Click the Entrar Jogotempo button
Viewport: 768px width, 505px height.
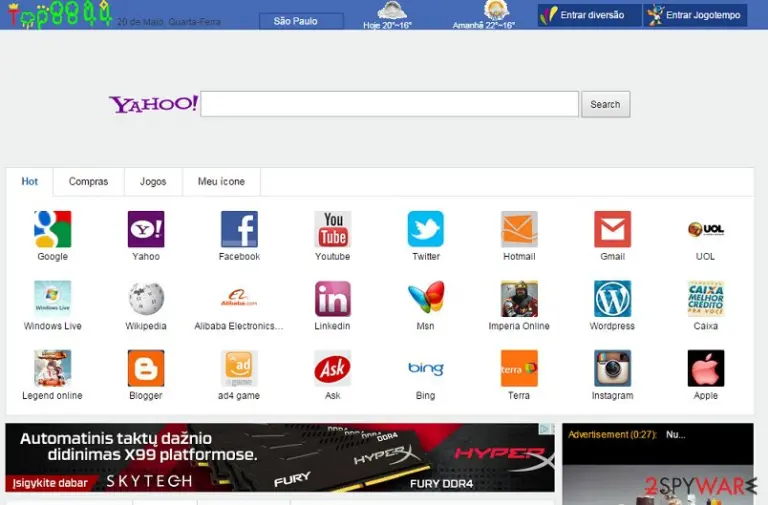(695, 15)
